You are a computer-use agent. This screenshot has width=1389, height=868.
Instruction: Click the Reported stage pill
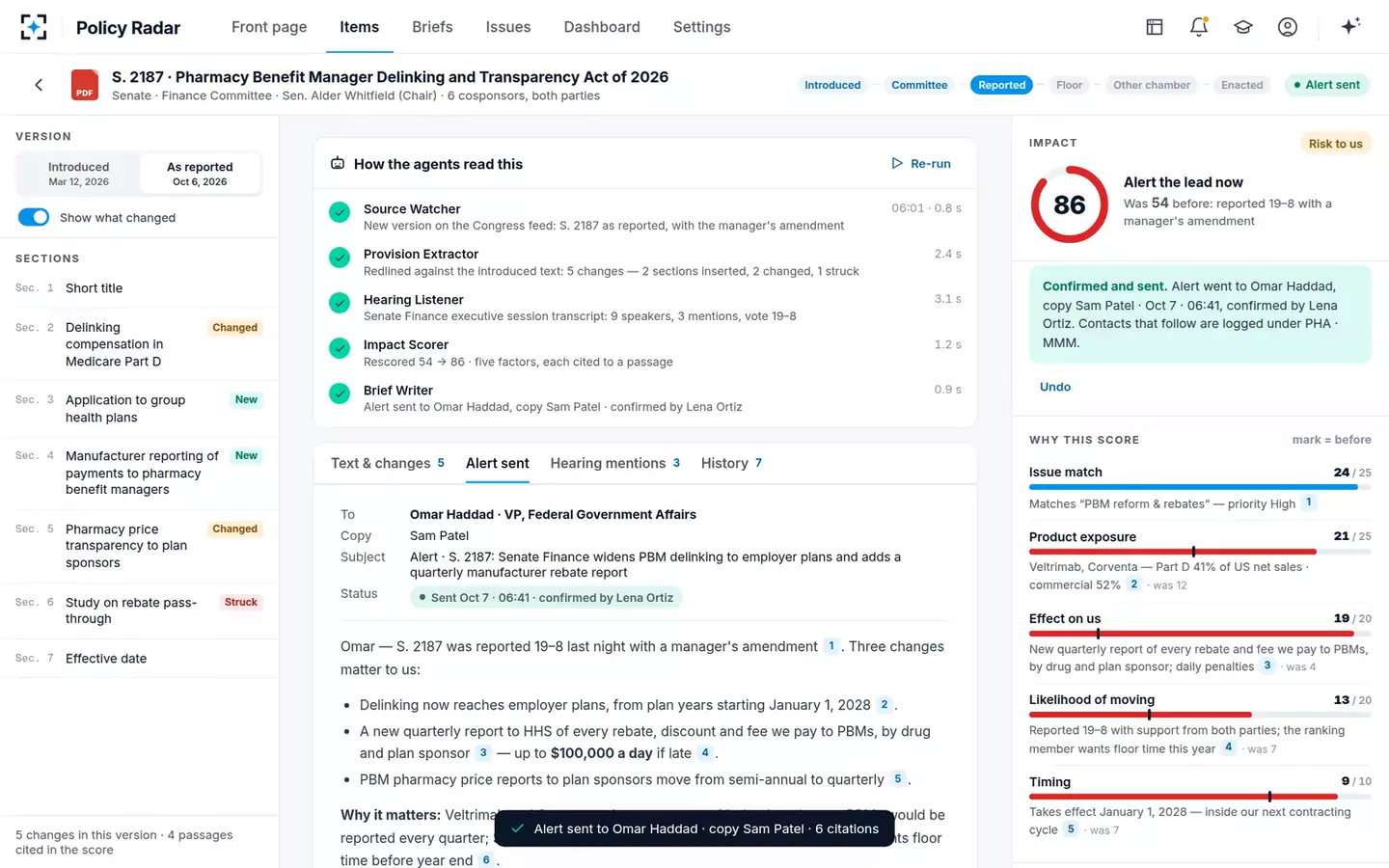(1001, 85)
